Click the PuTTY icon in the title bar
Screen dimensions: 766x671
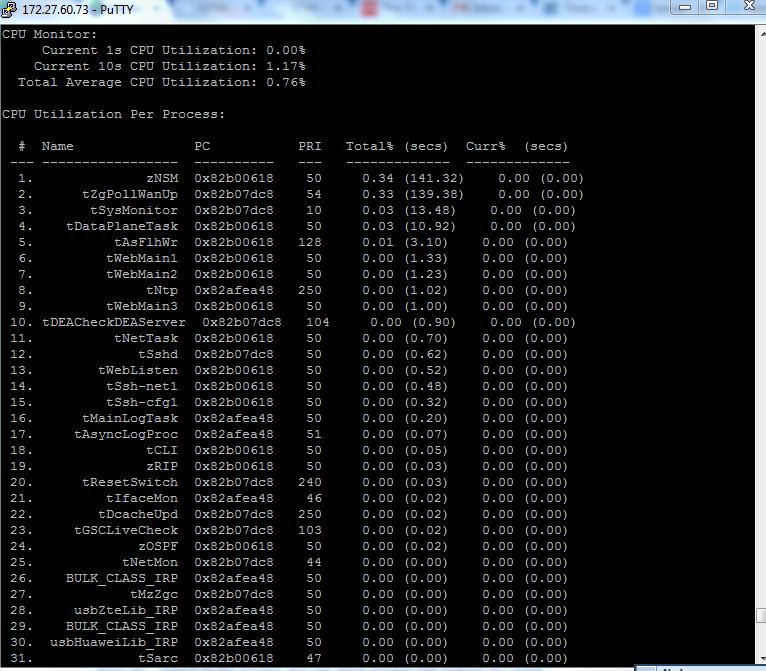pyautogui.click(x=8, y=9)
